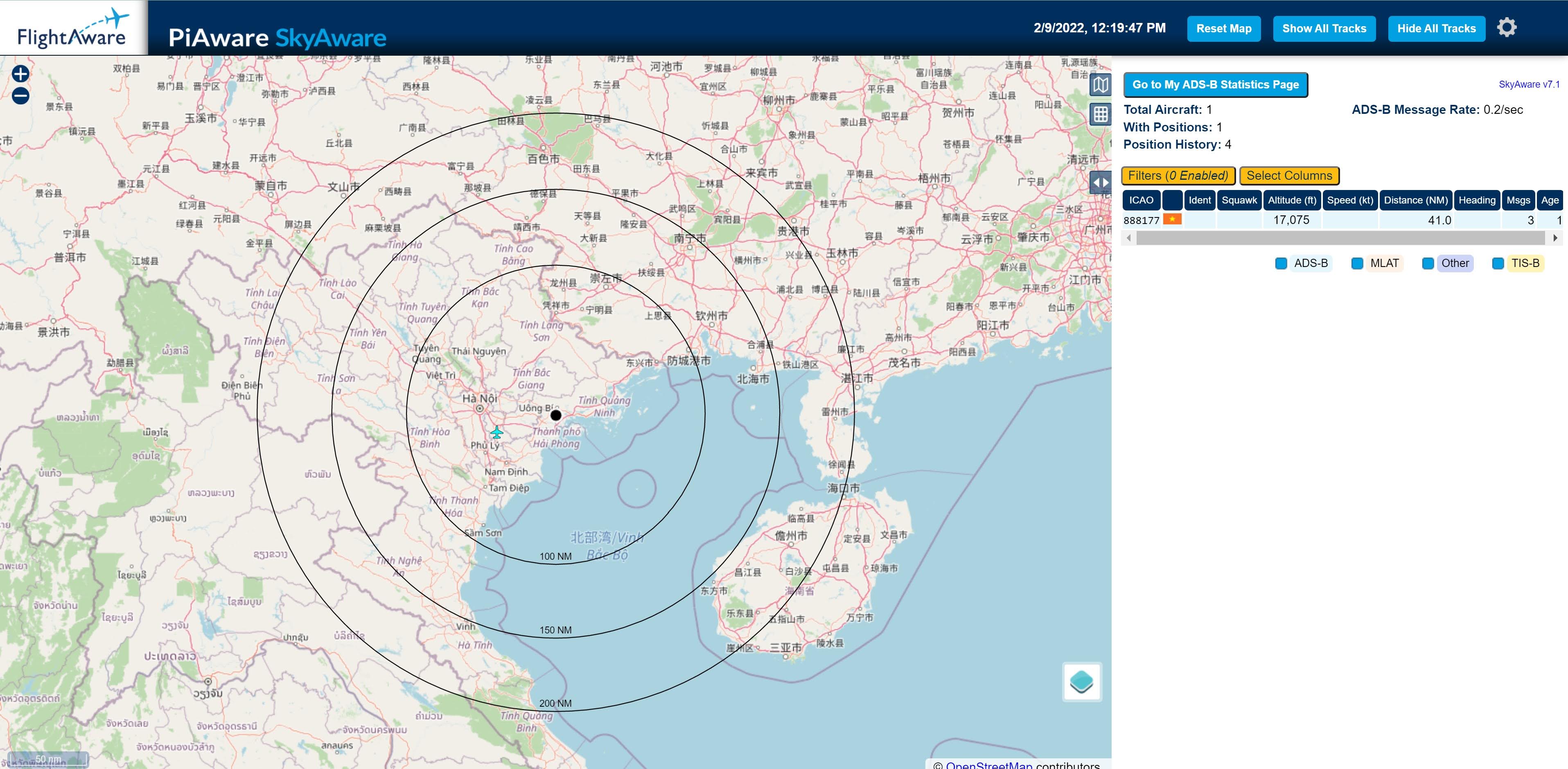
Task: Click the Hà Nội city label on map
Action: click(x=480, y=398)
